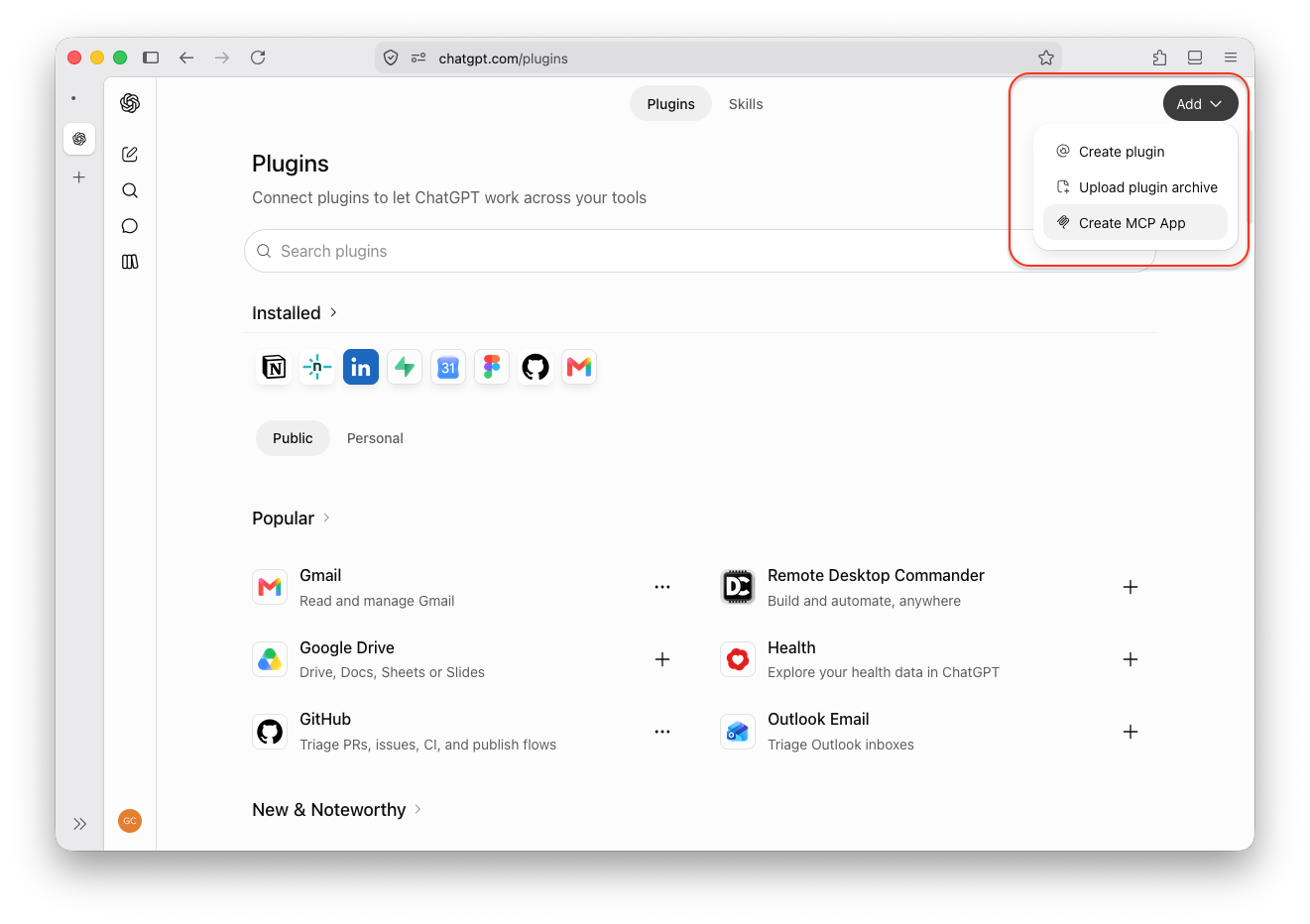This screenshot has width=1310, height=924.
Task: Add the Remote Desktop Commander plugin
Action: [x=1131, y=587]
